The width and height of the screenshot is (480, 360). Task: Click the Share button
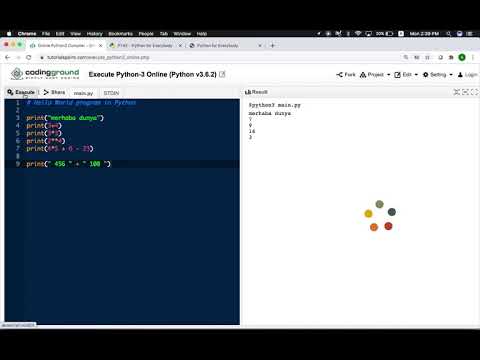pyautogui.click(x=54, y=92)
